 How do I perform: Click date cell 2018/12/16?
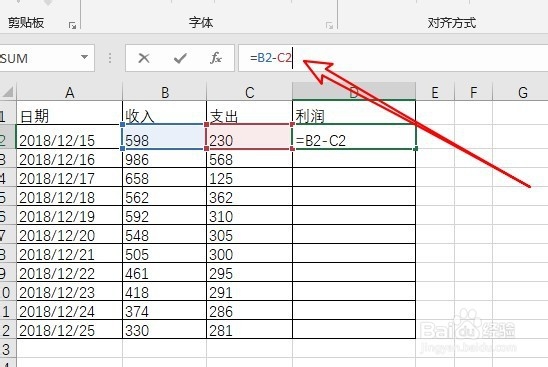[x=70, y=158]
